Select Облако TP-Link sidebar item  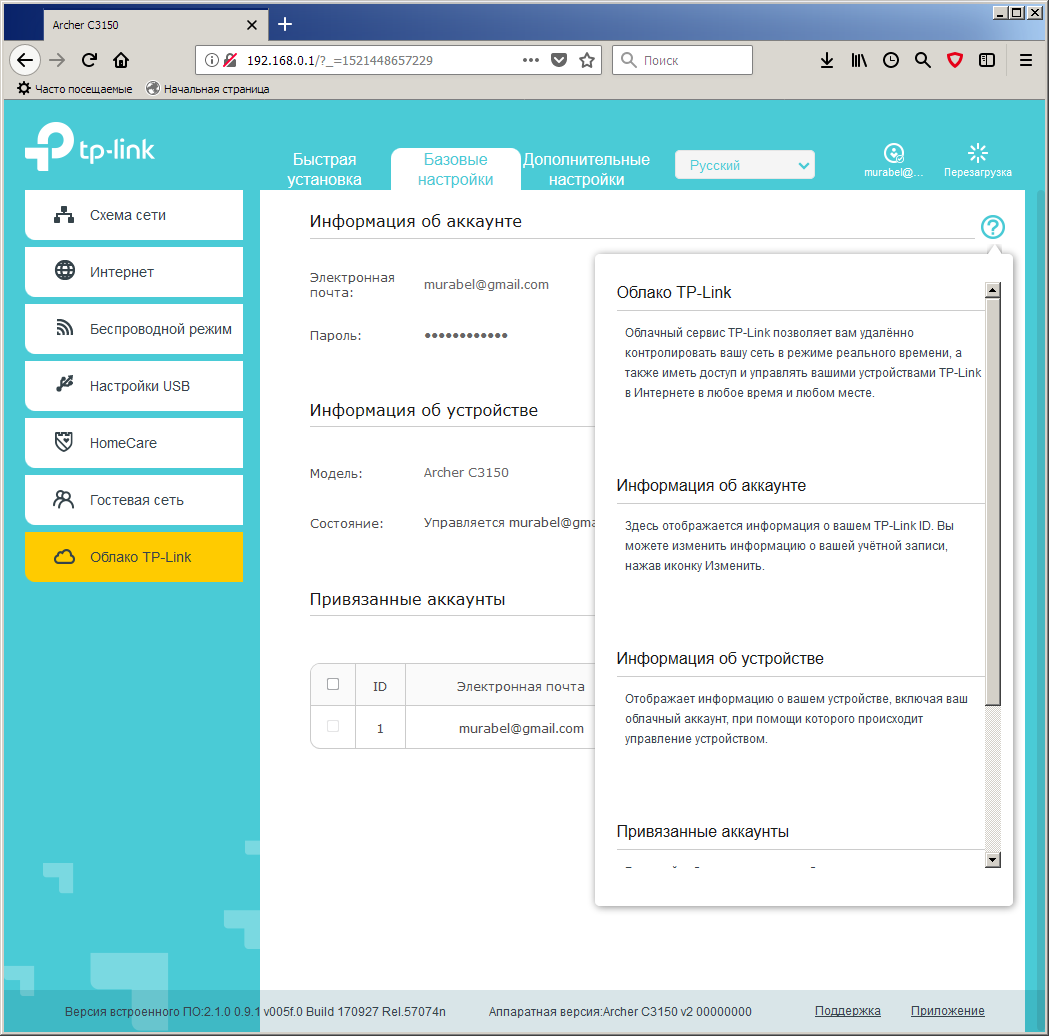(134, 557)
